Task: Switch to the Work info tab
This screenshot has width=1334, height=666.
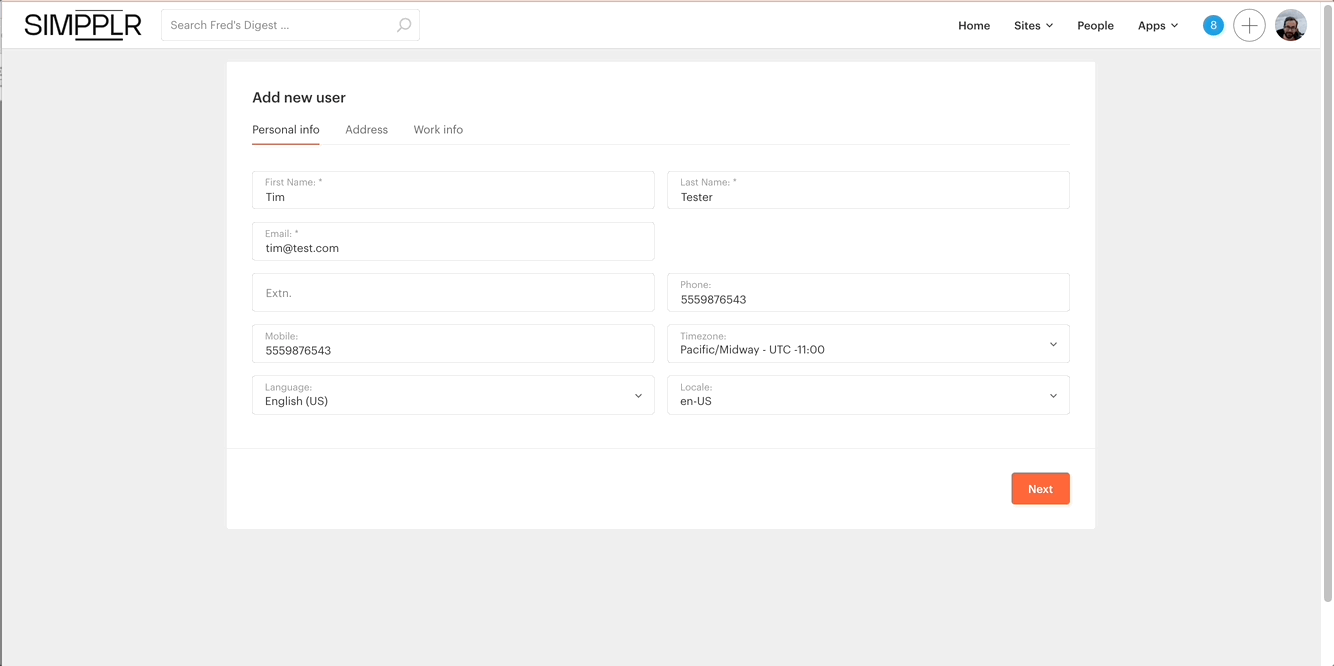Action: (438, 130)
